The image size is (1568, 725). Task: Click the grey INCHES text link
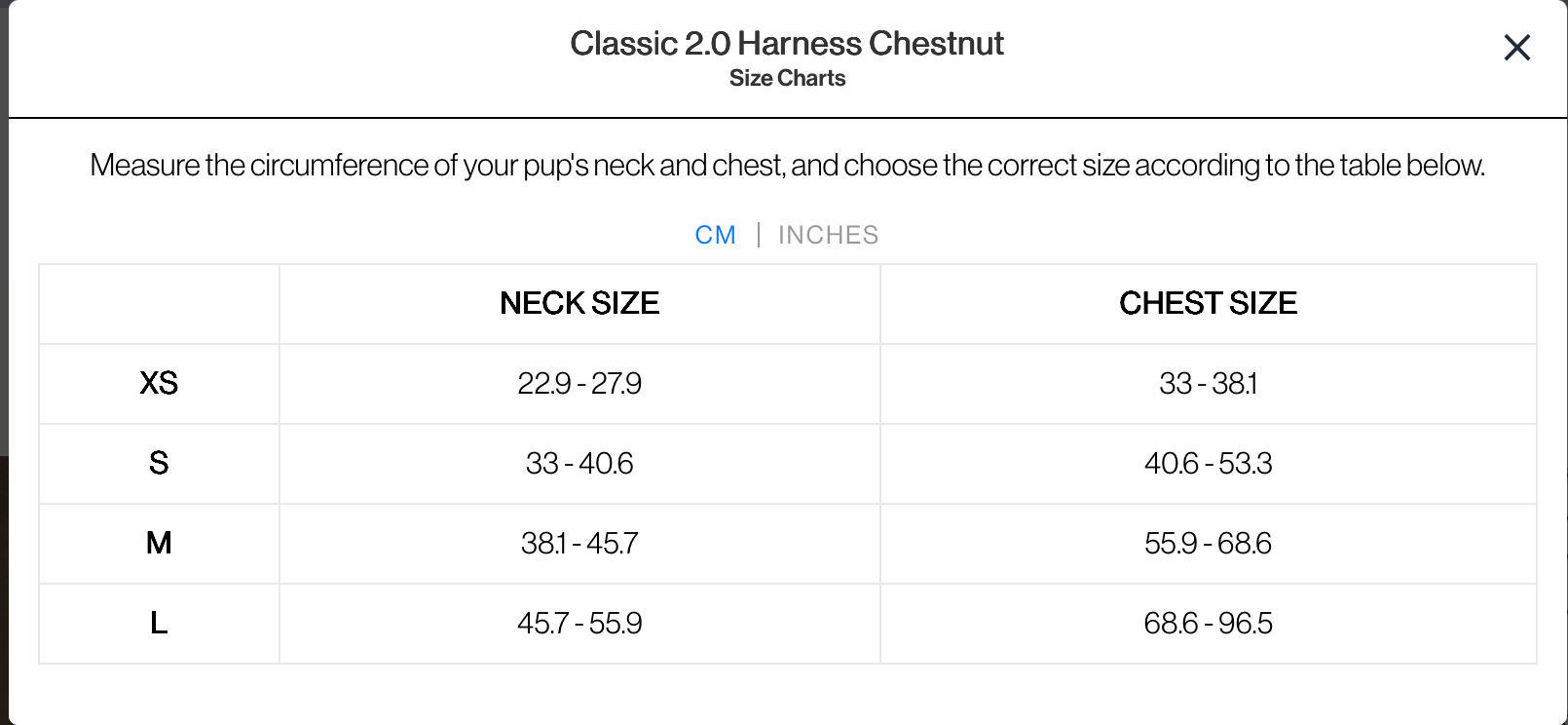[828, 234]
